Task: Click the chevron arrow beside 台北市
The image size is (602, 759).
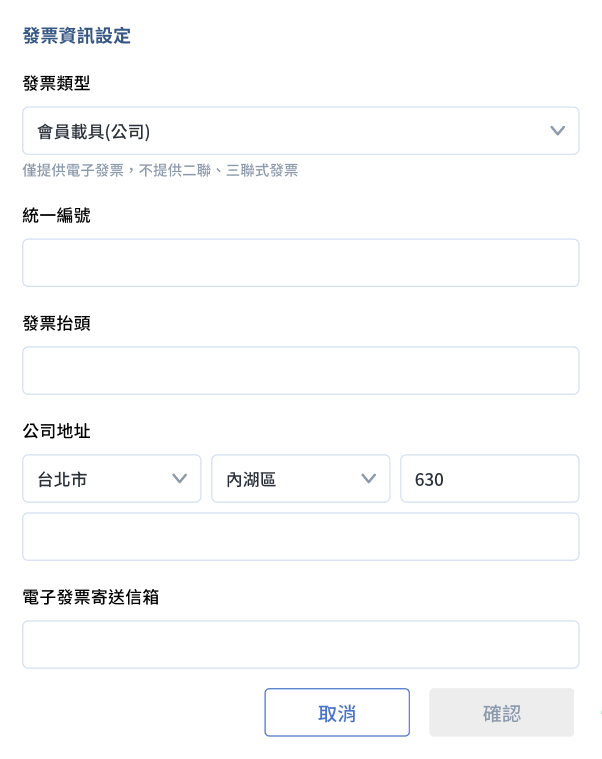Action: pos(180,479)
